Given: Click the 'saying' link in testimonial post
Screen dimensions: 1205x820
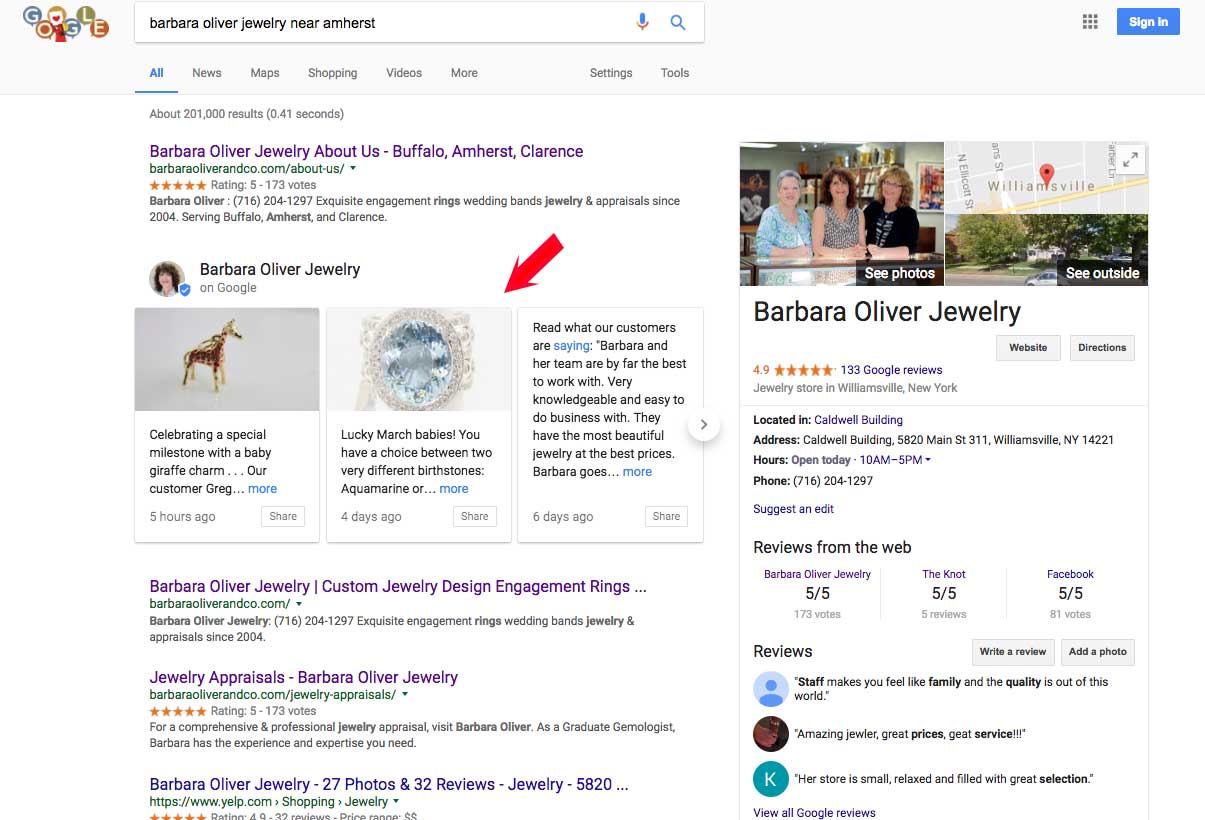Looking at the screenshot, I should 572,346.
